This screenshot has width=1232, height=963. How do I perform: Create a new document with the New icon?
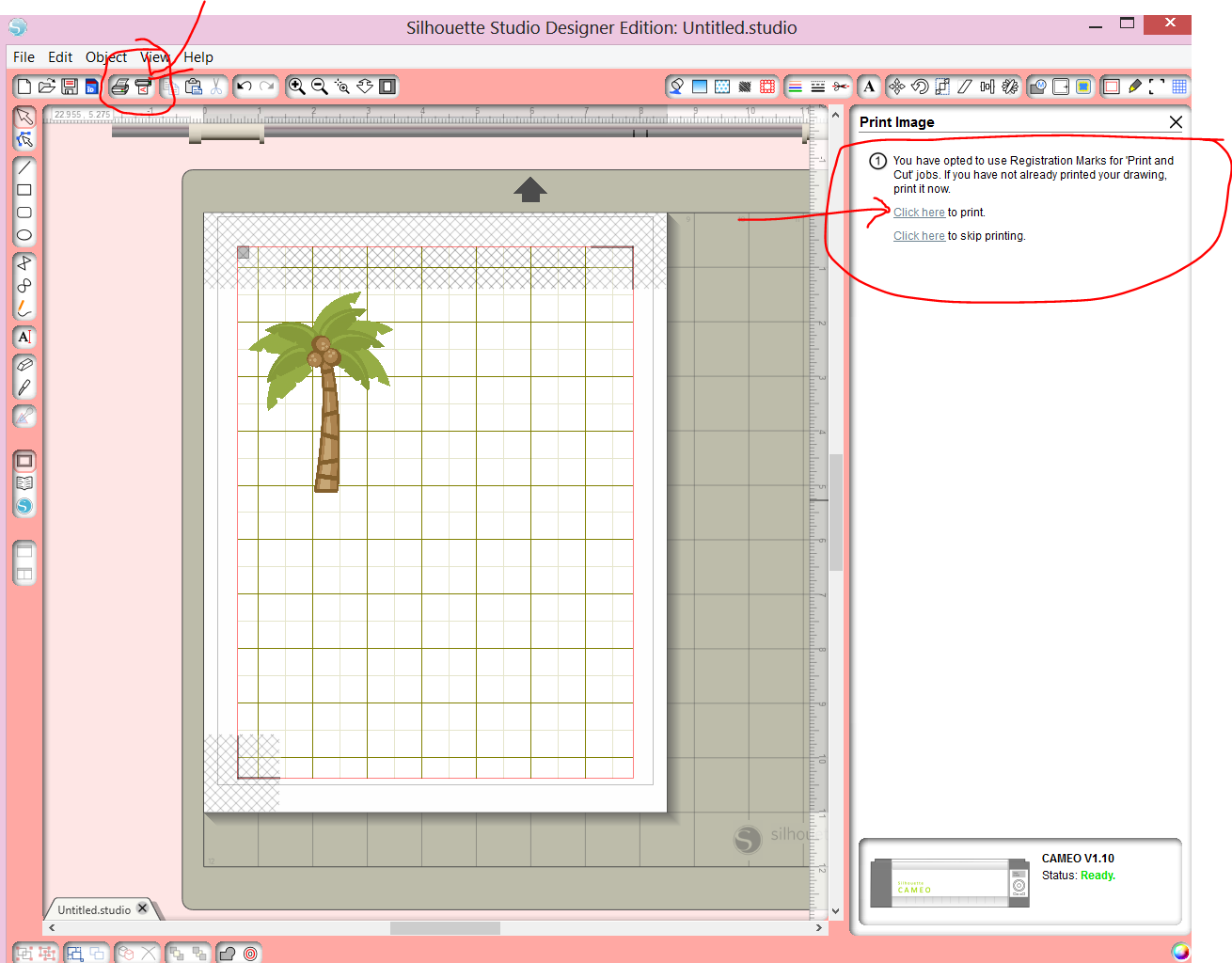point(24,87)
